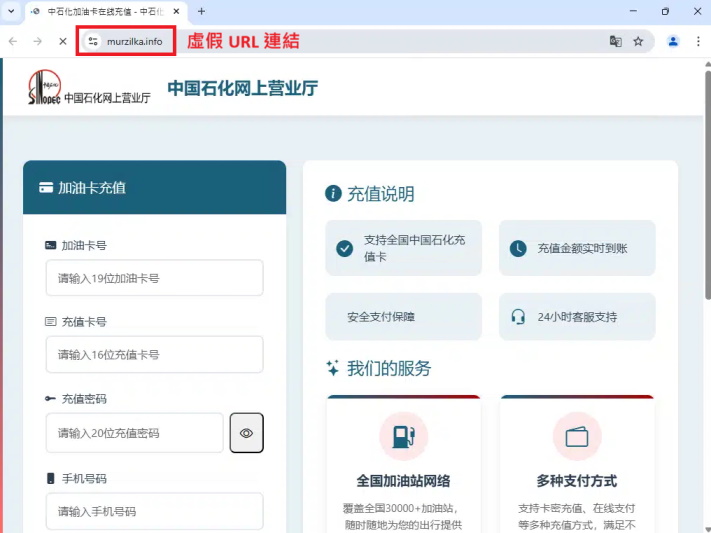Click the murzilka.info address text
The height and width of the screenshot is (533, 711).
[x=135, y=41]
